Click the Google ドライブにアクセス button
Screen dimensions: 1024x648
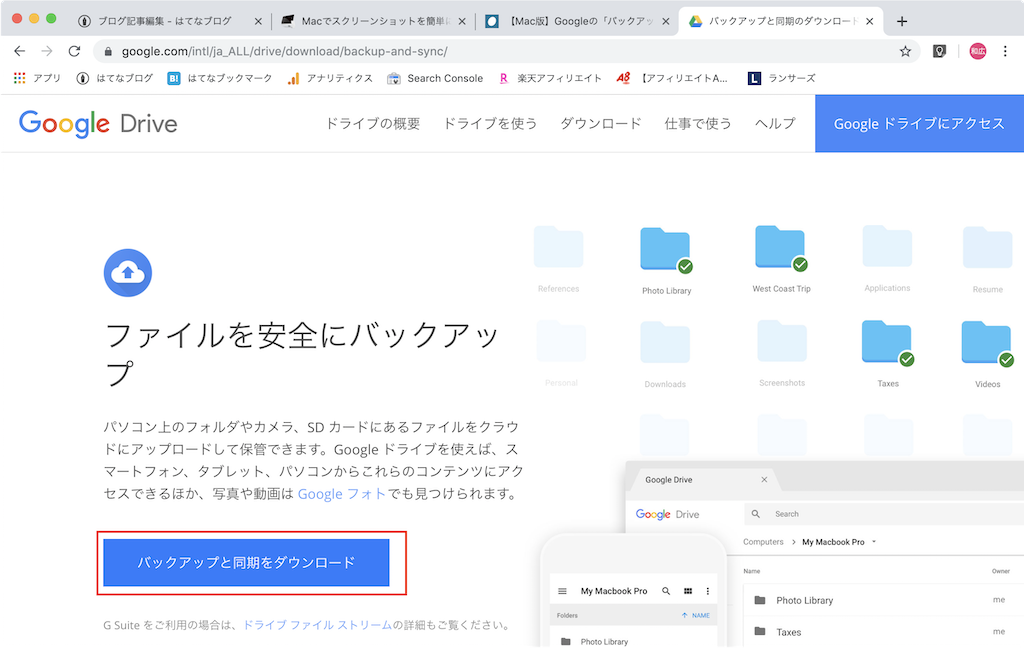coord(918,123)
